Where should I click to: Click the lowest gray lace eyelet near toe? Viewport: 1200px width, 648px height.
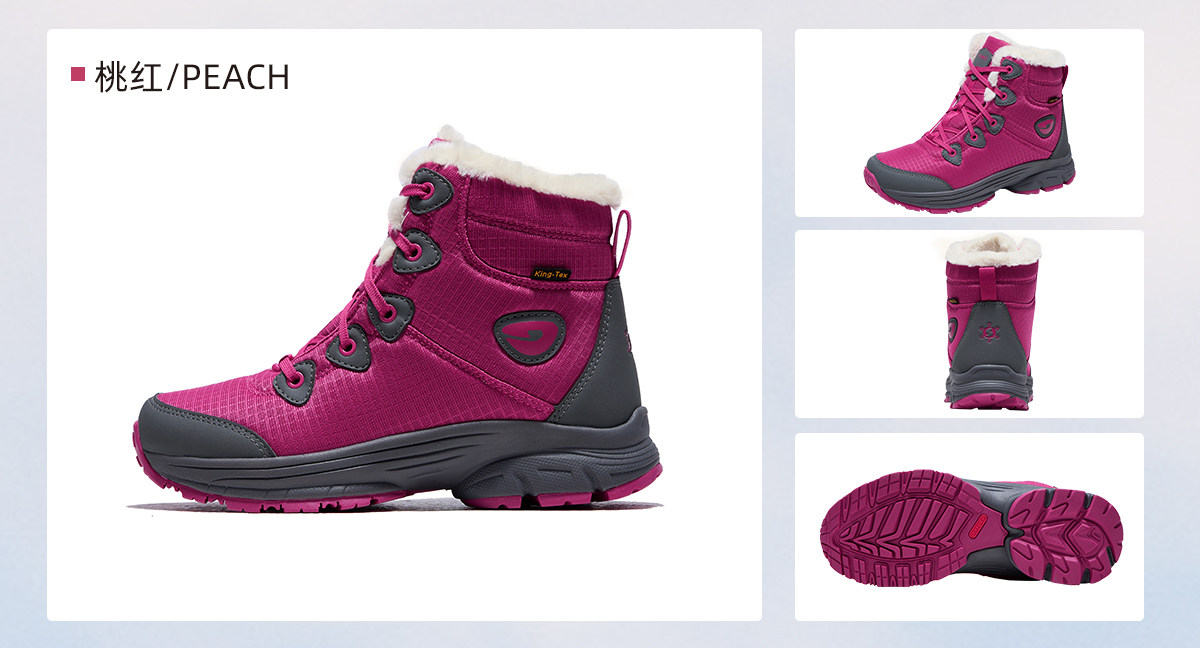click(294, 381)
